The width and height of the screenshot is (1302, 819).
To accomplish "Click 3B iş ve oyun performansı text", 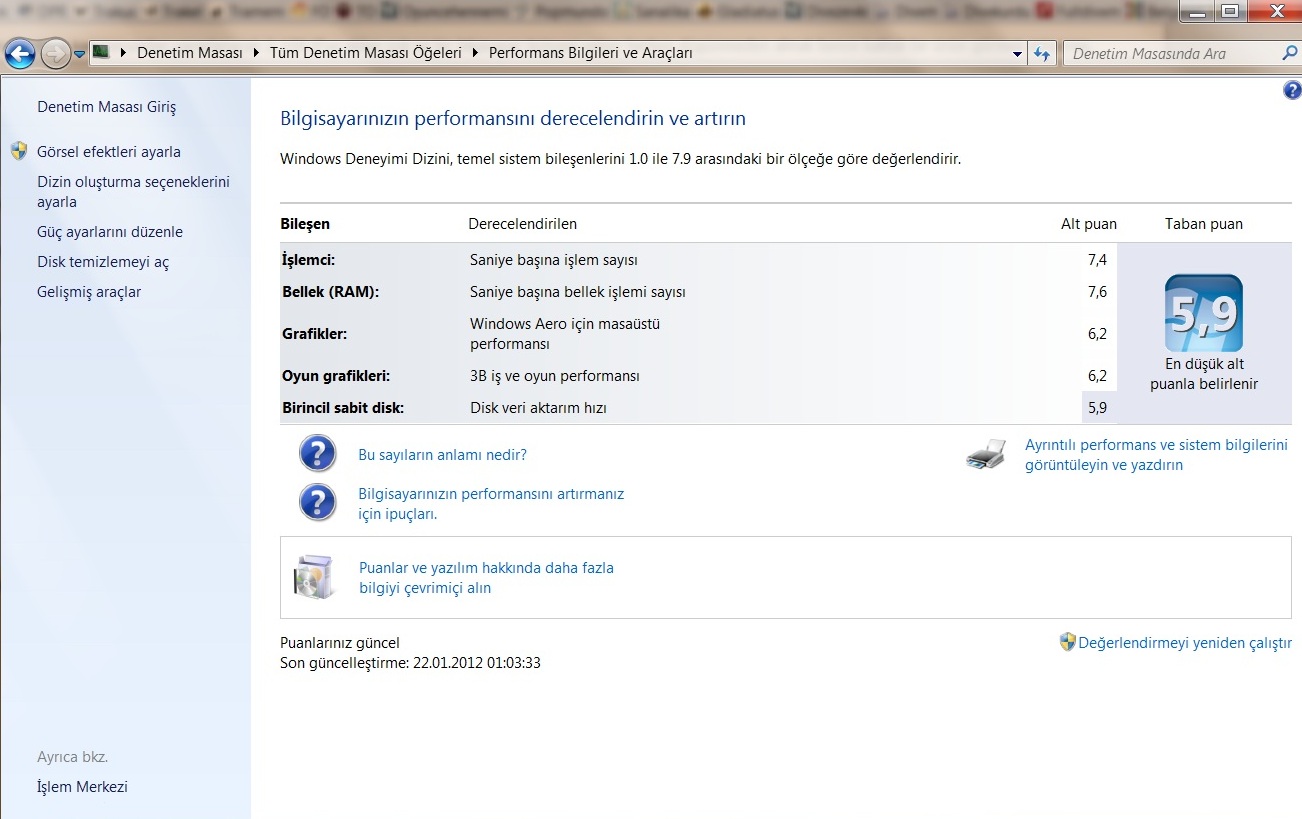I will (555, 376).
